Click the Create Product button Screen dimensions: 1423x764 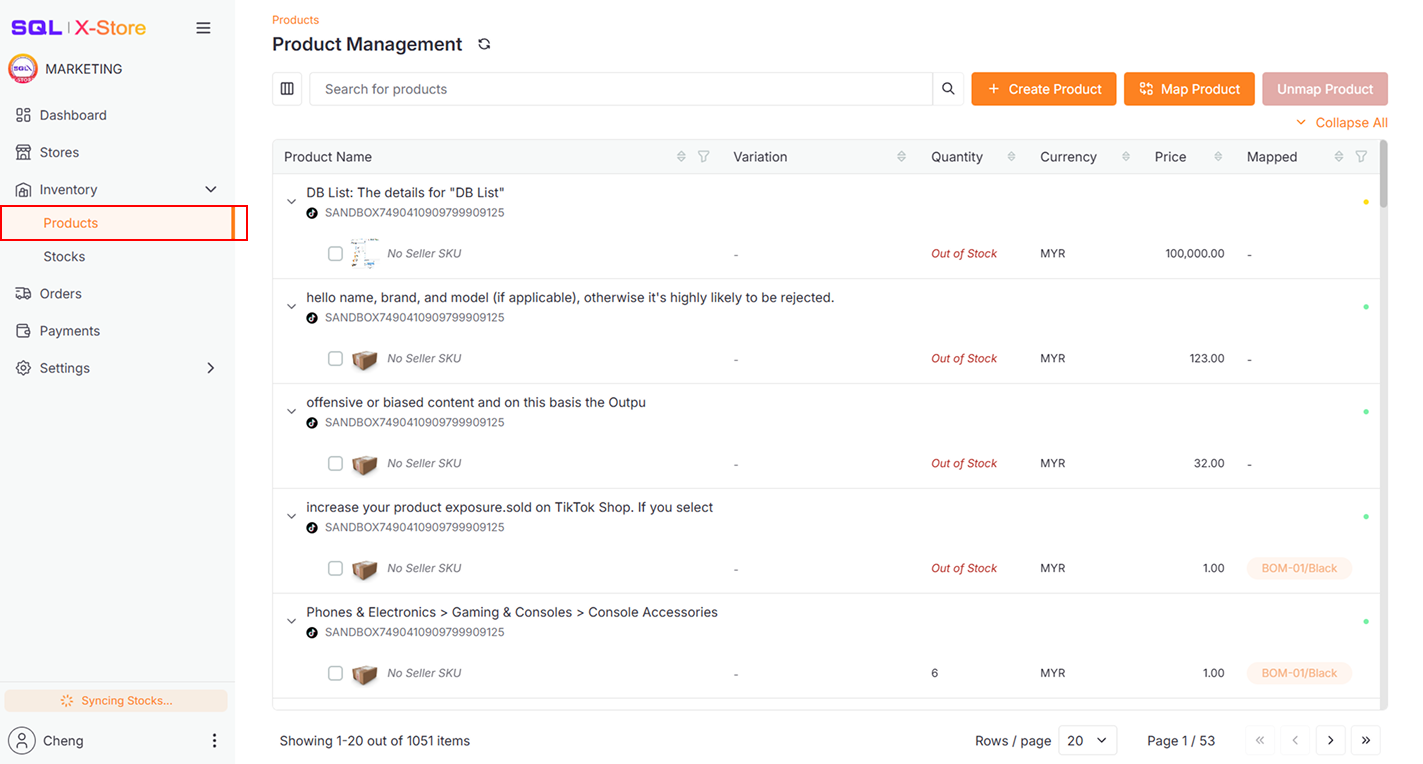pyautogui.click(x=1043, y=88)
